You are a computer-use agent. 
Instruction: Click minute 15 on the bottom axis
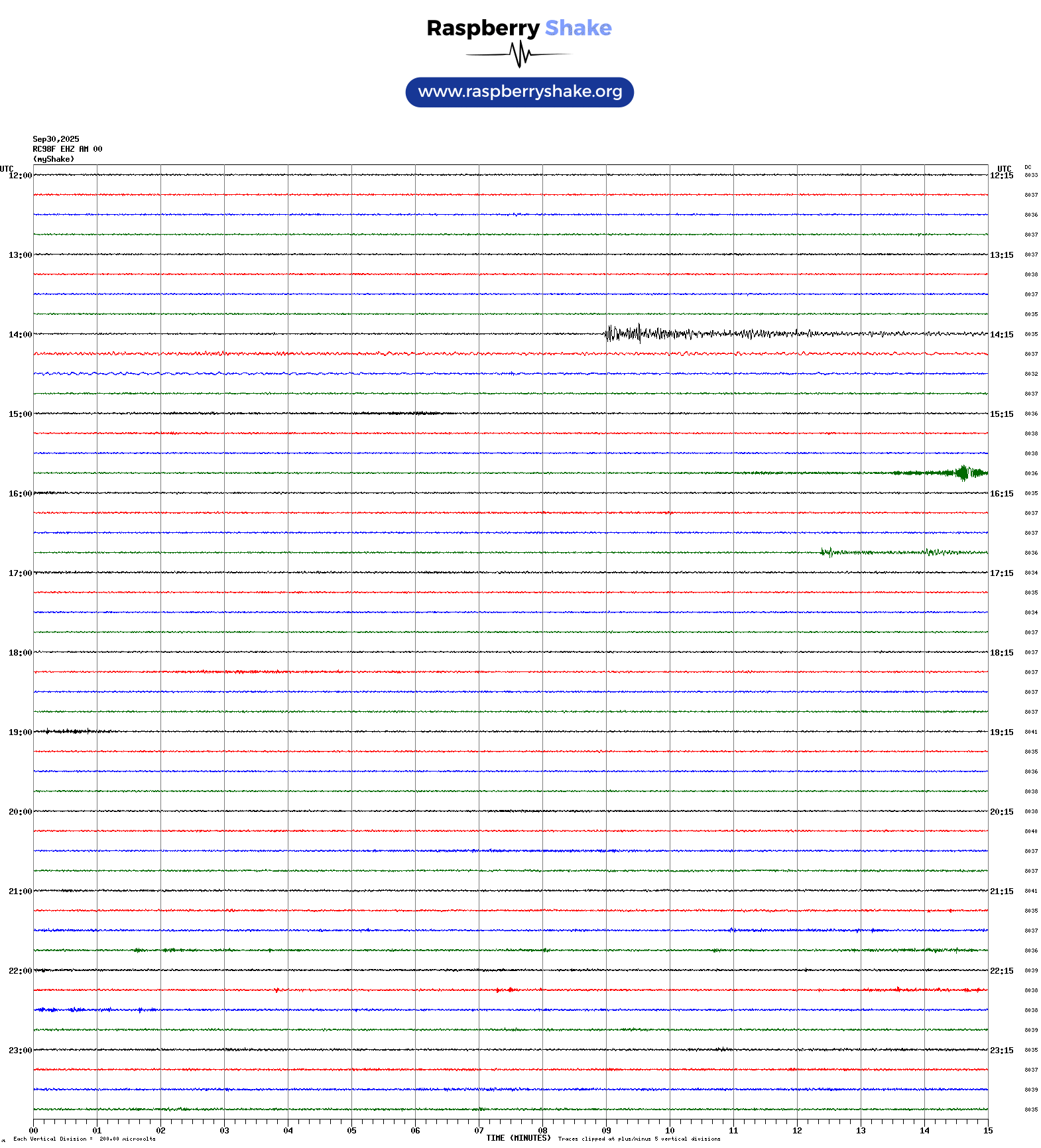[x=987, y=1131]
